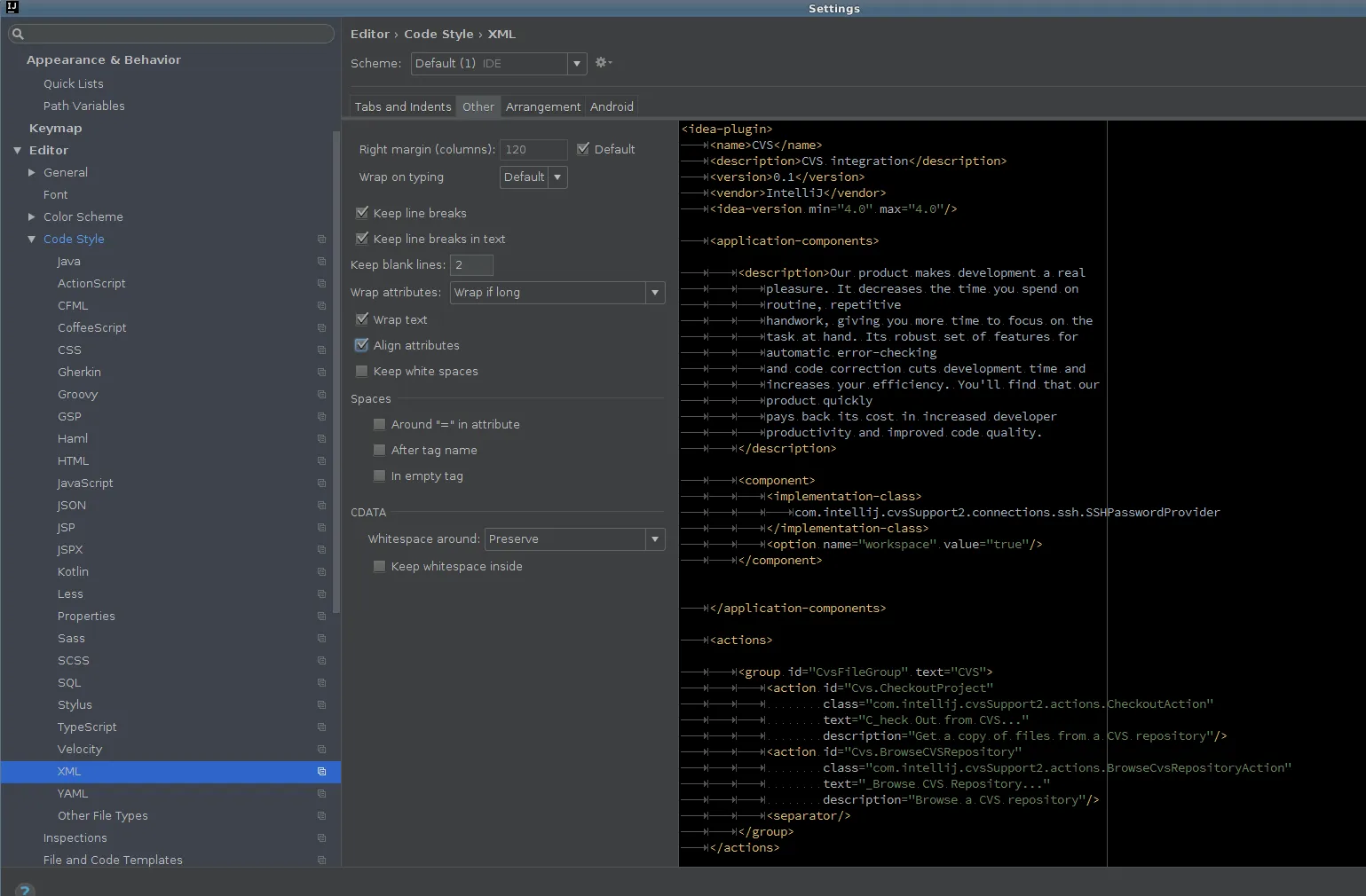Click the copy icon beside Inspections
The width and height of the screenshot is (1366, 896).
[x=321, y=838]
